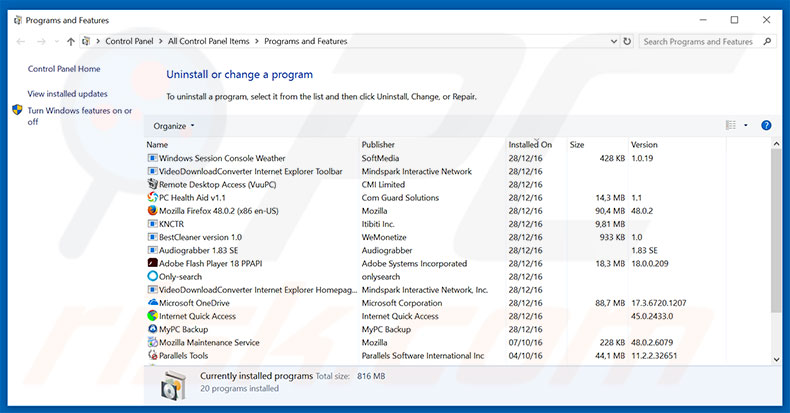Open help with the blue question mark
The width and height of the screenshot is (790, 413).
coord(766,125)
